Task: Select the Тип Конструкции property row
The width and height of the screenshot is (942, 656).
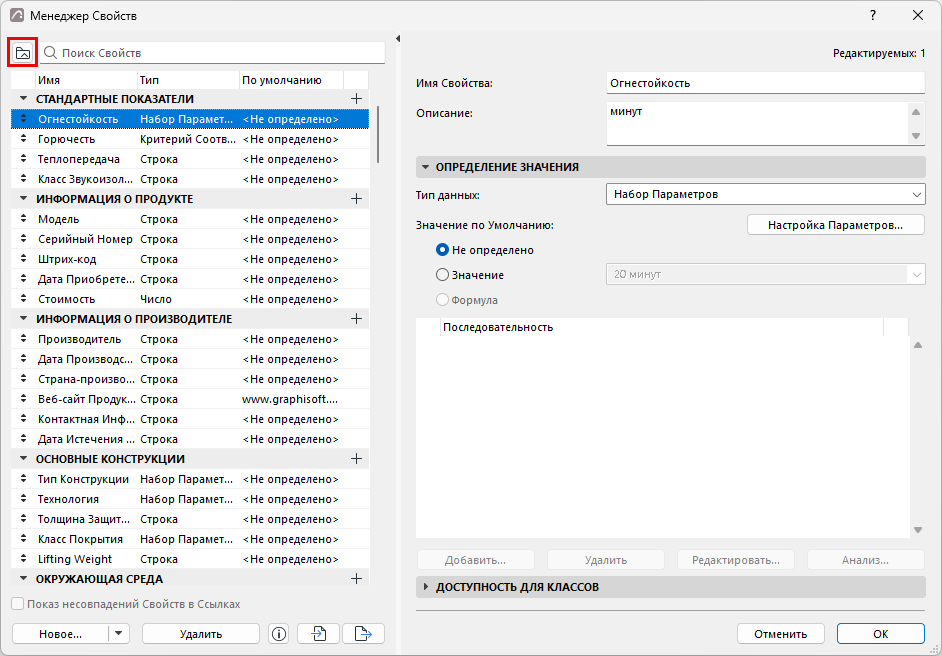Action: tap(190, 479)
